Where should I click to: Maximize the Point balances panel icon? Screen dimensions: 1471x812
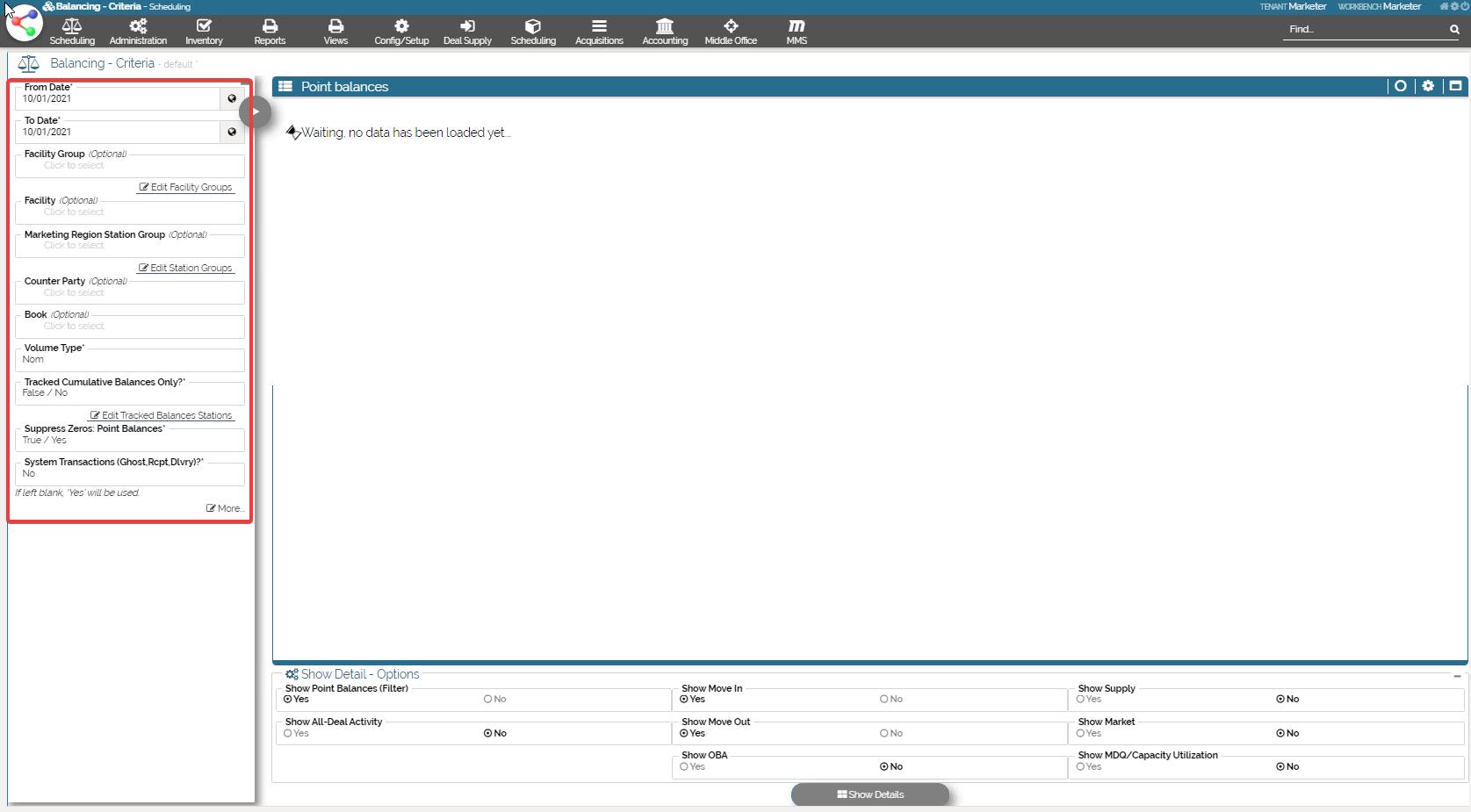click(1455, 86)
